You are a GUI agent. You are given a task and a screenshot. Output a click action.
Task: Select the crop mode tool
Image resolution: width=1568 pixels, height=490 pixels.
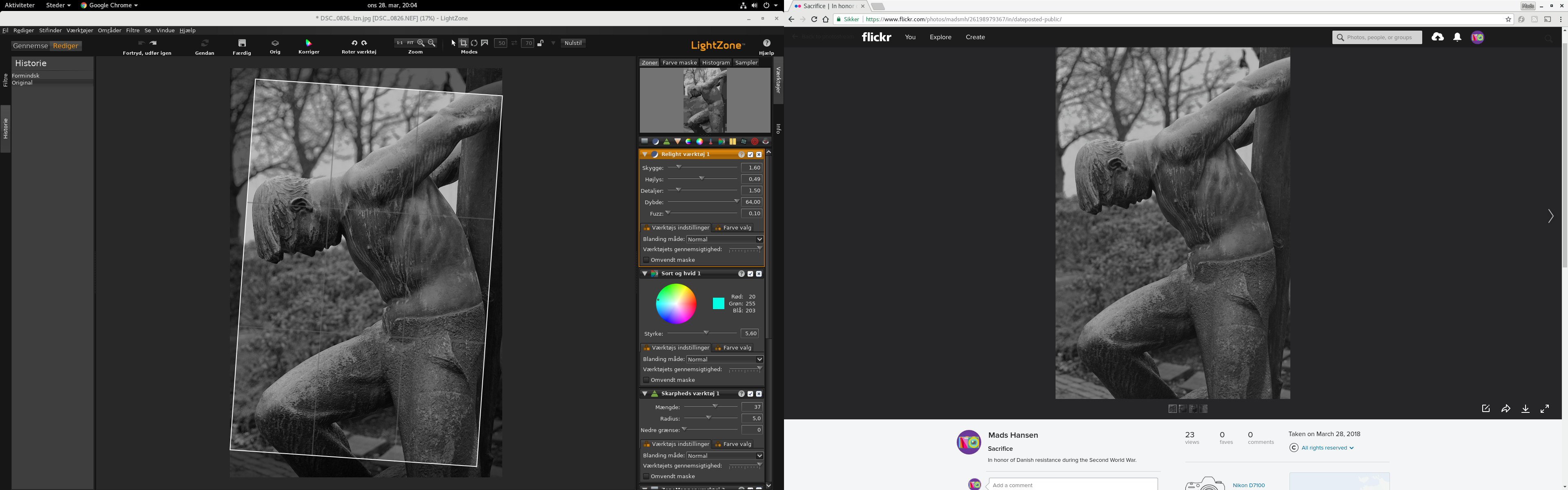[x=464, y=43]
